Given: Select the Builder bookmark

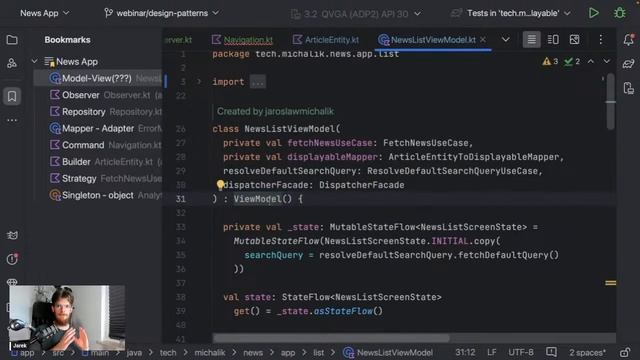Looking at the screenshot, I should point(98,162).
